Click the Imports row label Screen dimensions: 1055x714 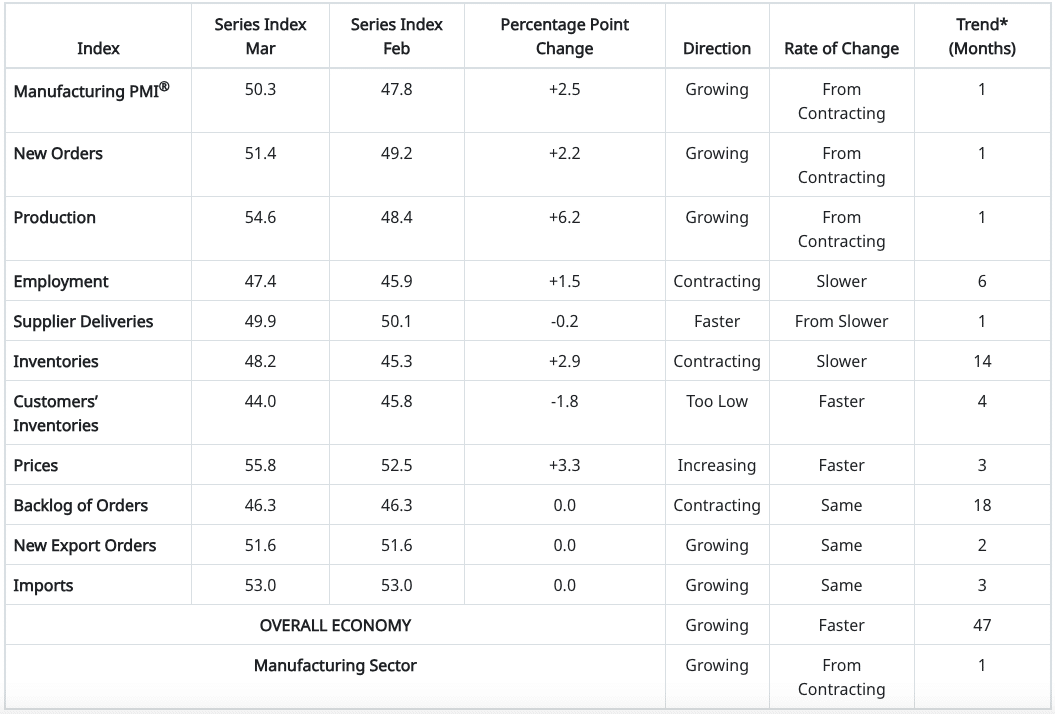click(43, 585)
